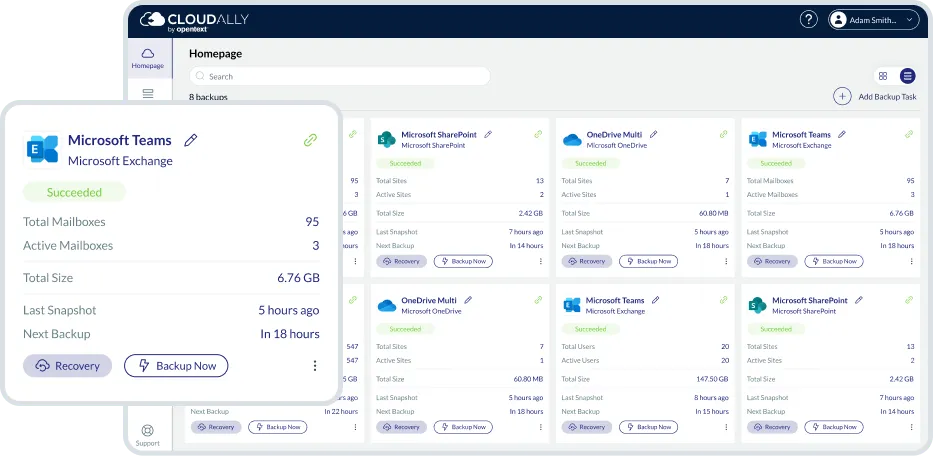Go to Homepage in the sidebar

(x=148, y=59)
